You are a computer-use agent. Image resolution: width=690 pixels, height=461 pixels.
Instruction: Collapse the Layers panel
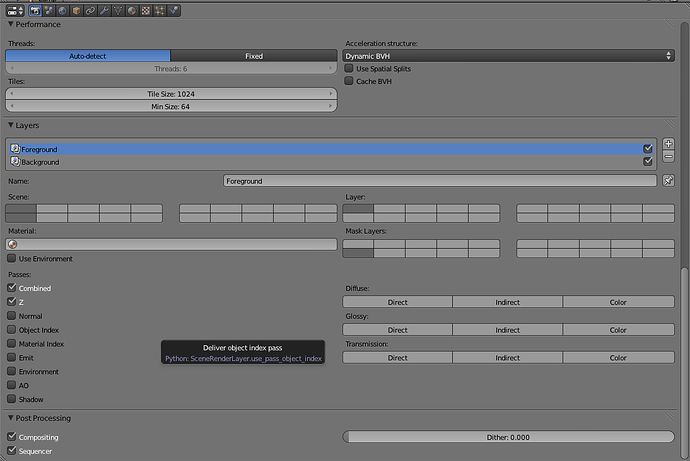click(11, 125)
